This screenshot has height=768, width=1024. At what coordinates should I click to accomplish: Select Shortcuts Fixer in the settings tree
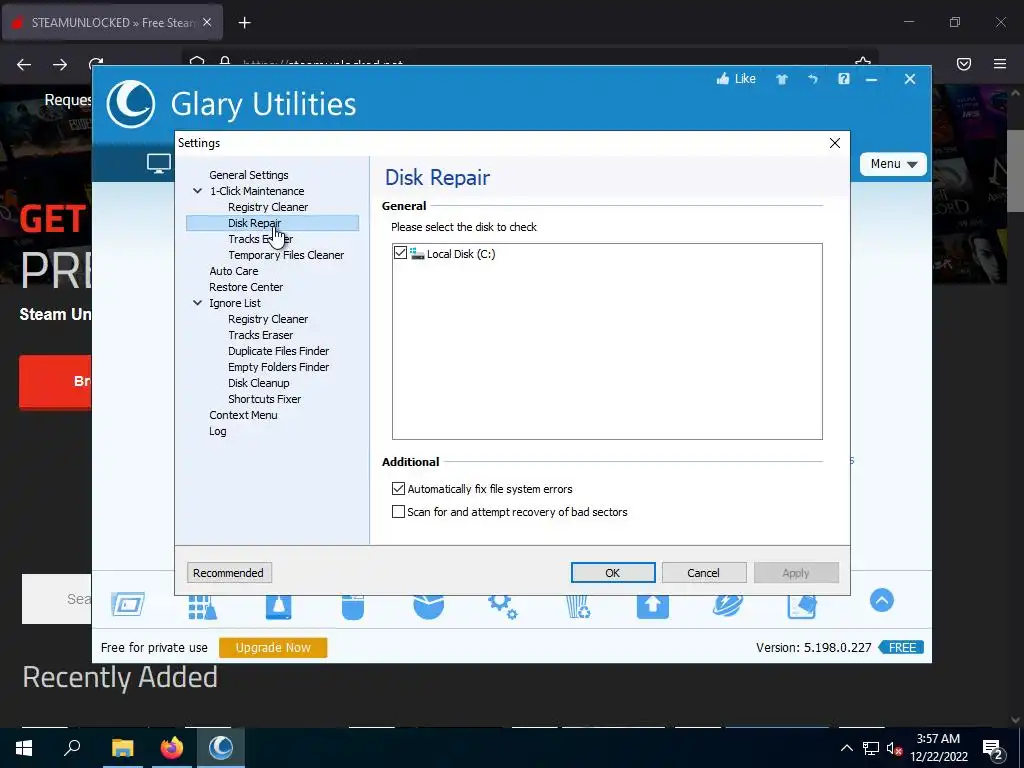[x=264, y=399]
